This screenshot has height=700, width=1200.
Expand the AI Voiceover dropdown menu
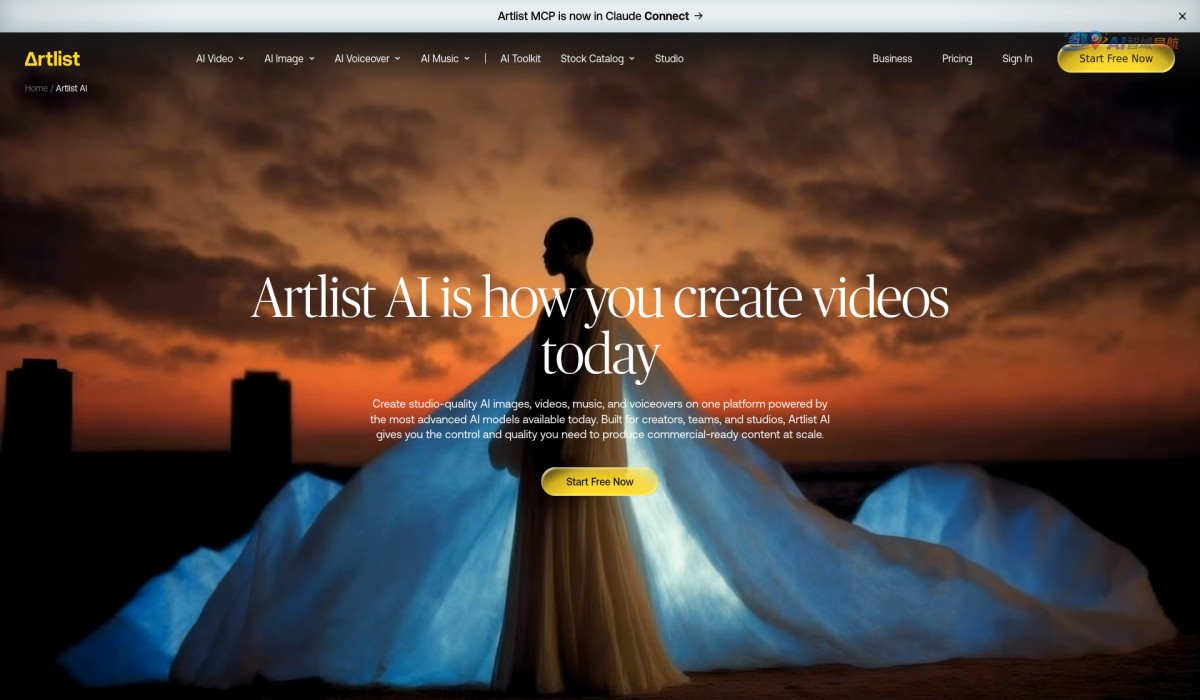(x=367, y=59)
